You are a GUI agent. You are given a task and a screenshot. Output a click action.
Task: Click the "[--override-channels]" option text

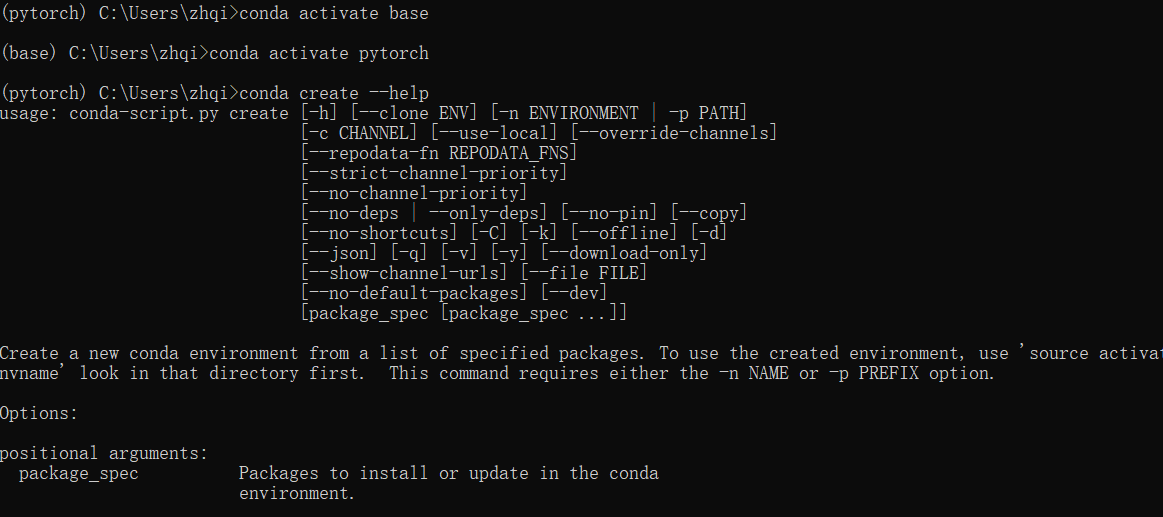point(673,133)
